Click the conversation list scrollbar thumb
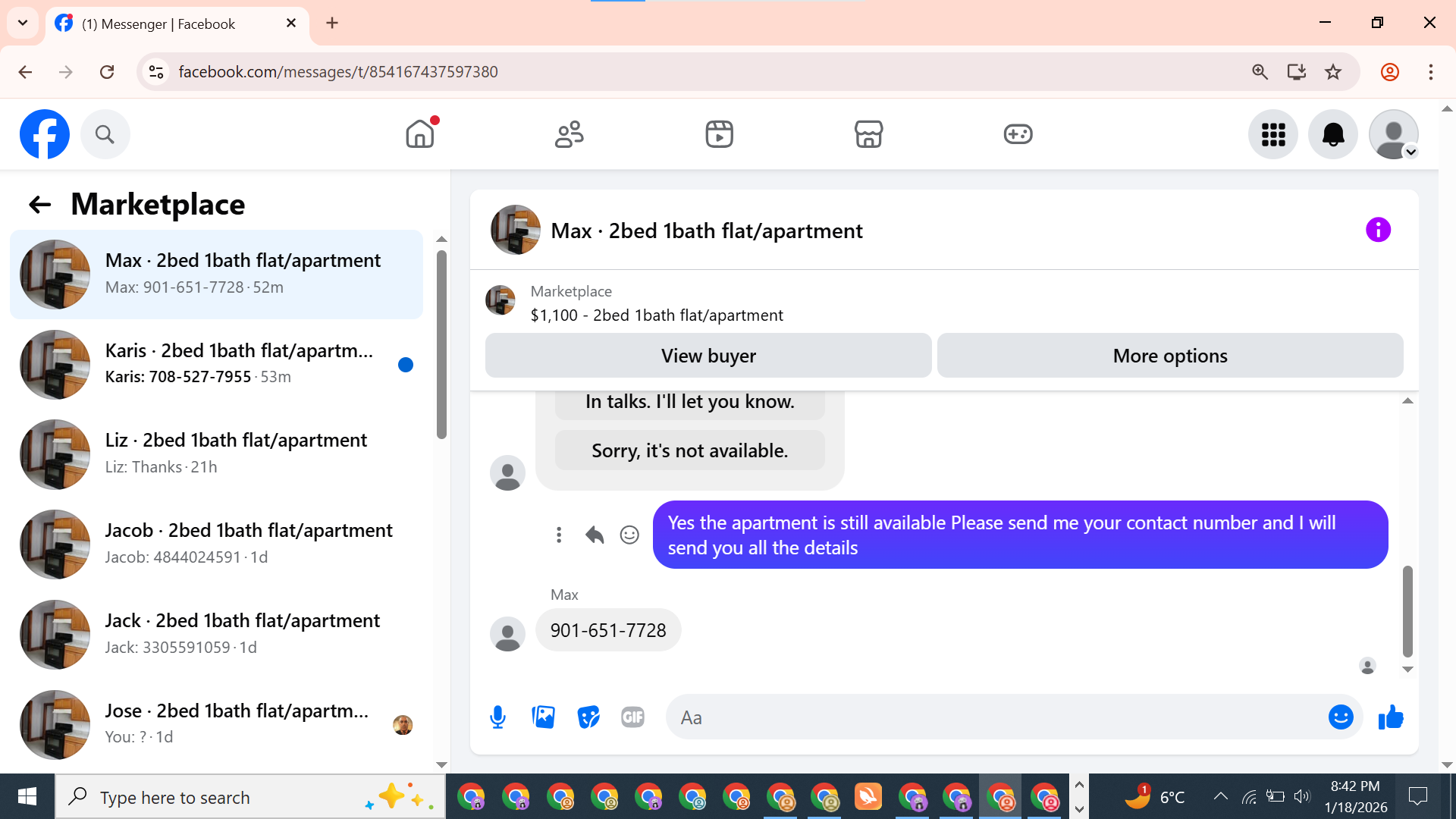 [x=441, y=345]
